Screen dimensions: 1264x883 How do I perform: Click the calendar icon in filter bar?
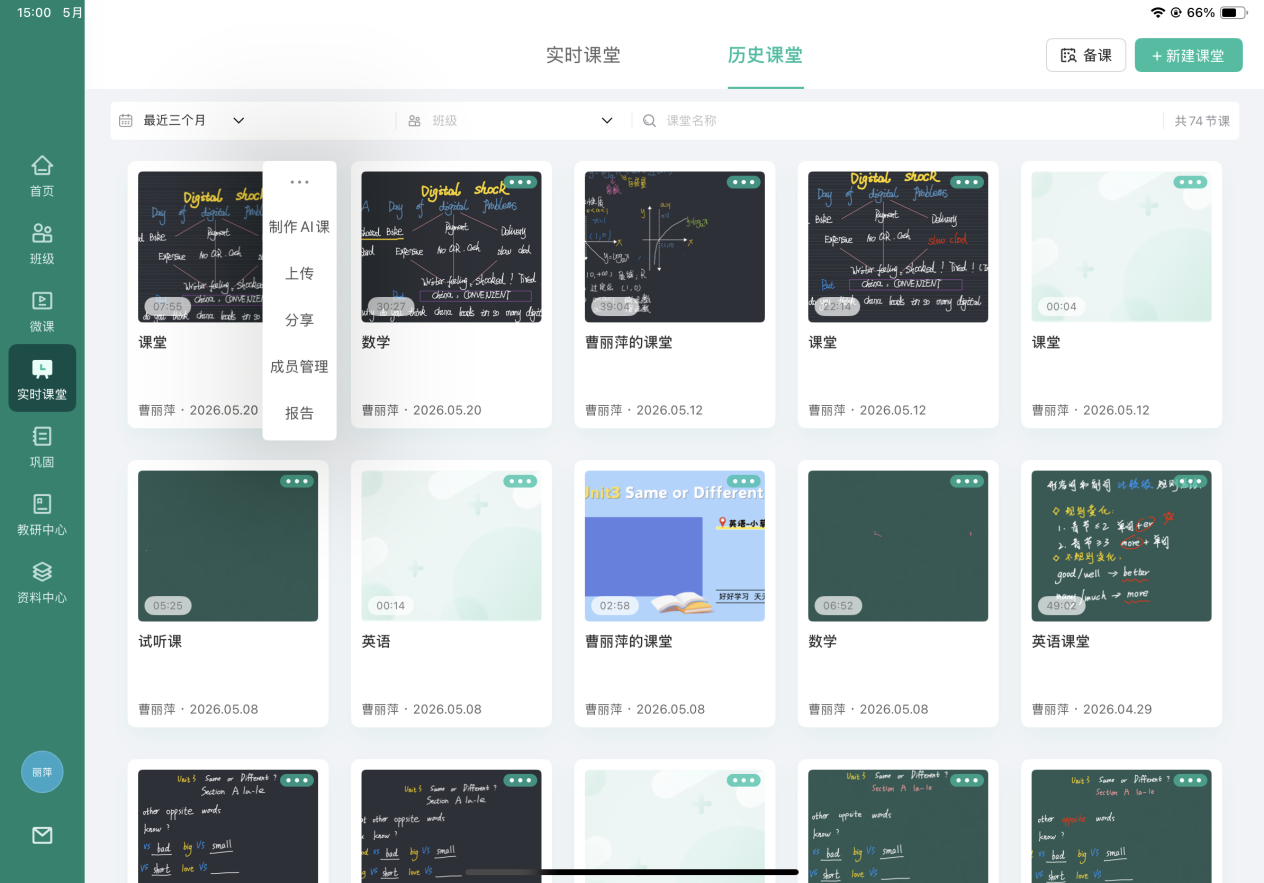tap(125, 120)
